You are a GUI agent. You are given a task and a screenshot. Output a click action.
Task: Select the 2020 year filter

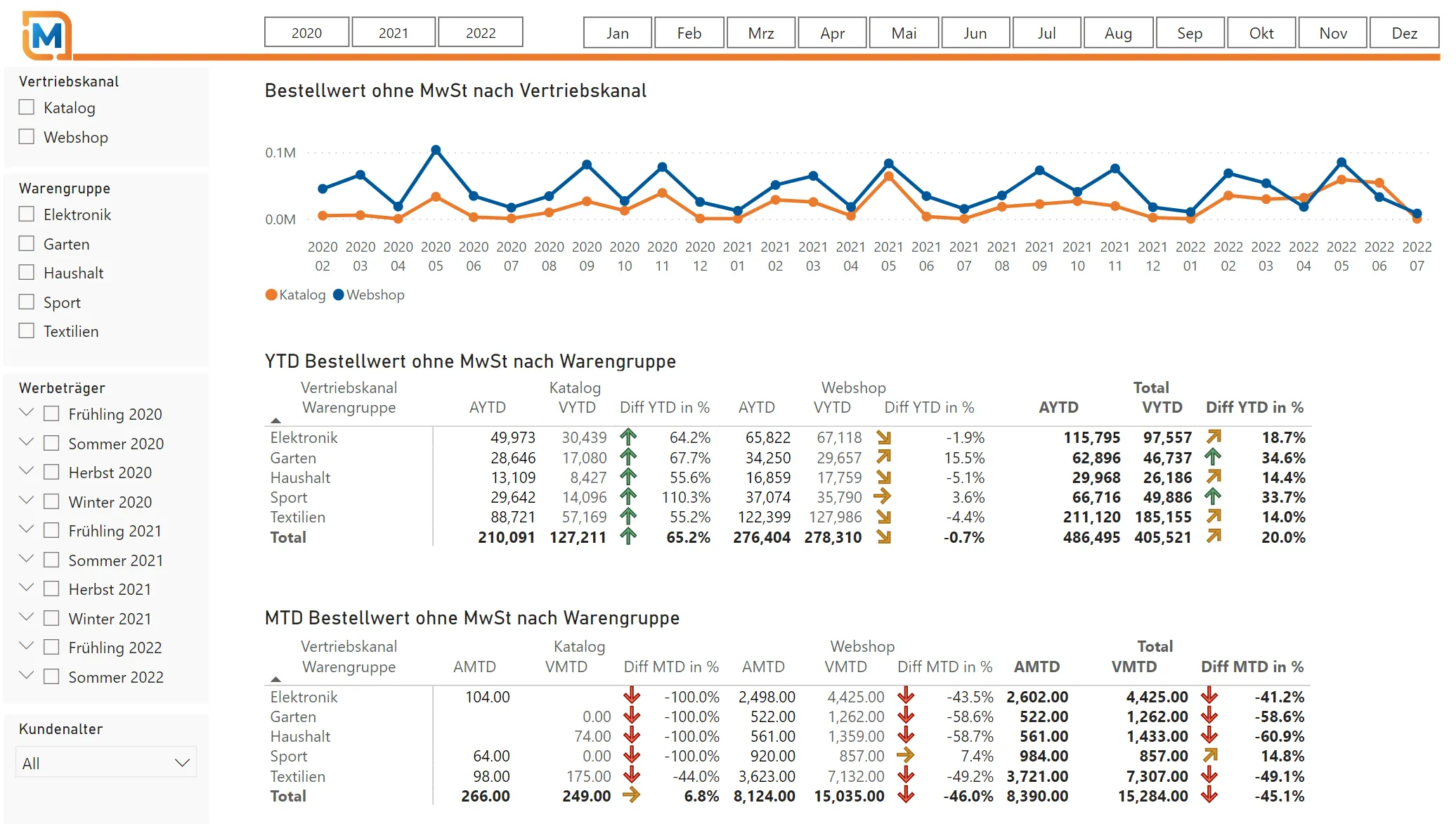tap(306, 32)
